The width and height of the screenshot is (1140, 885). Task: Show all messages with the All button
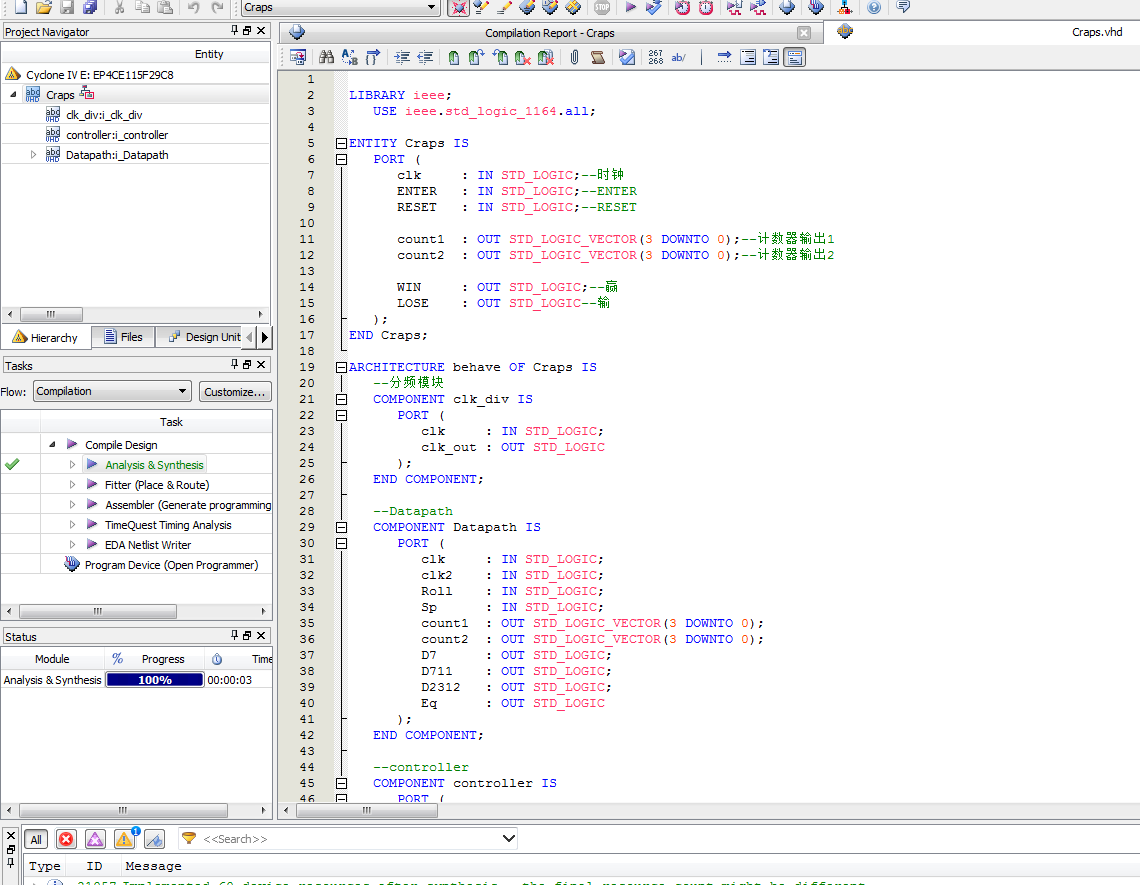[36, 840]
